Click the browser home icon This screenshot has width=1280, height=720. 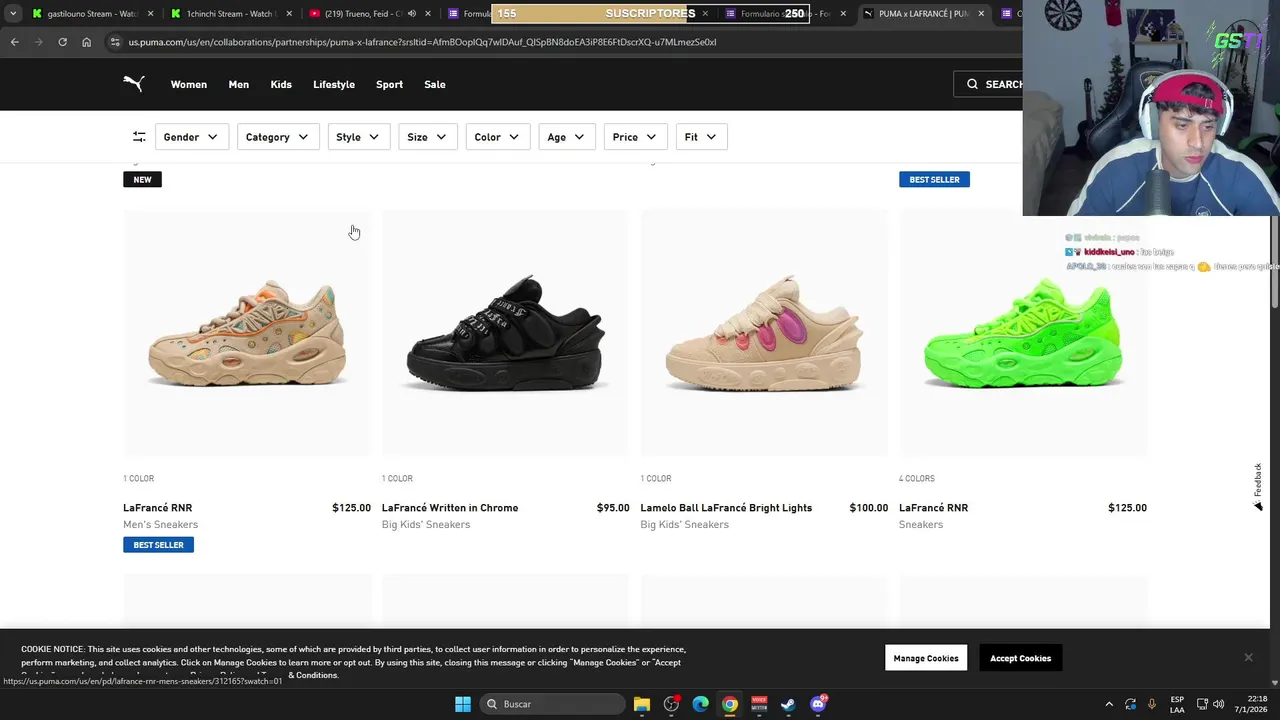(x=86, y=42)
